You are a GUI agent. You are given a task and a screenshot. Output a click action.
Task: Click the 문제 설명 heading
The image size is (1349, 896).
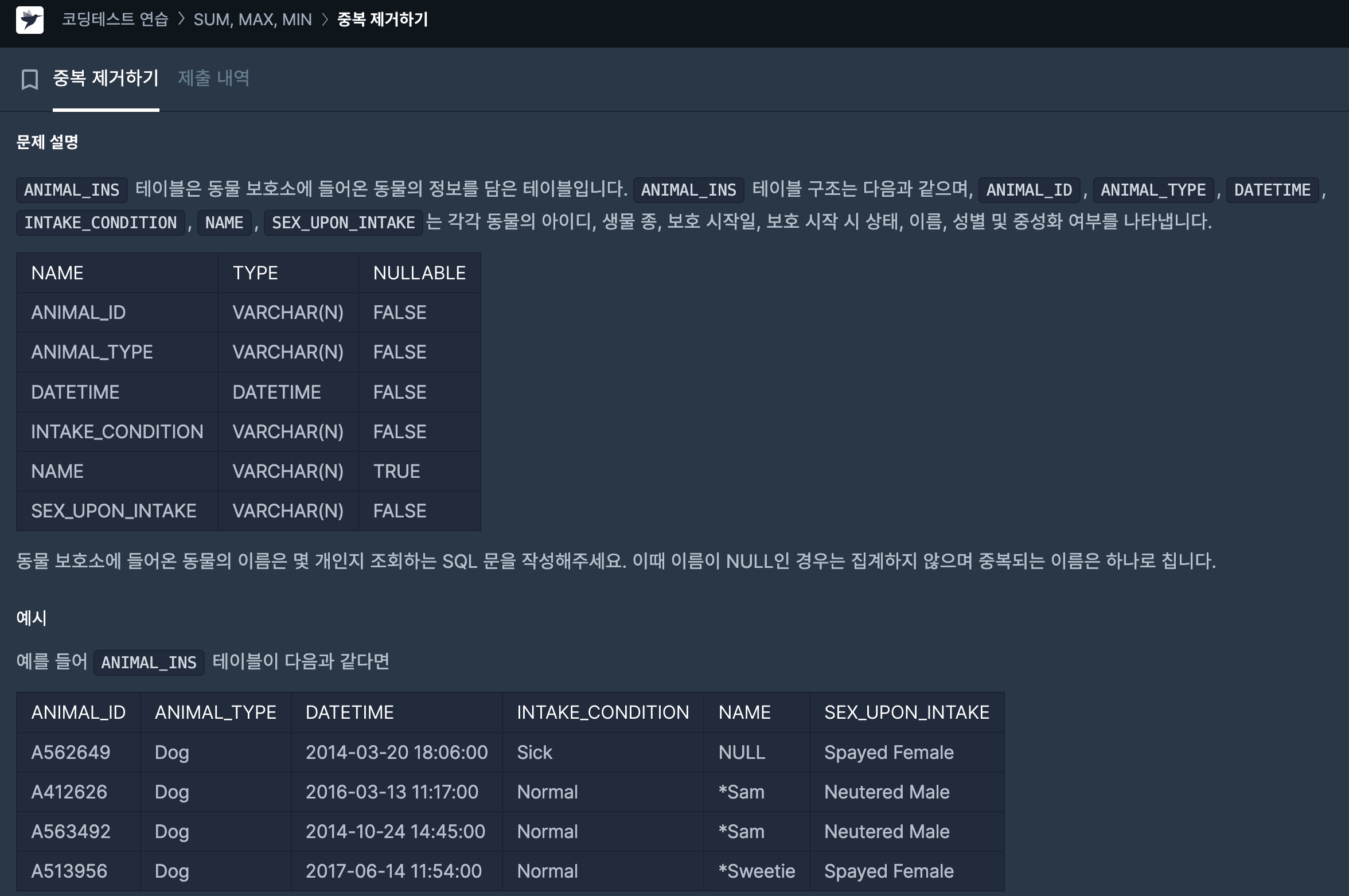[x=47, y=142]
